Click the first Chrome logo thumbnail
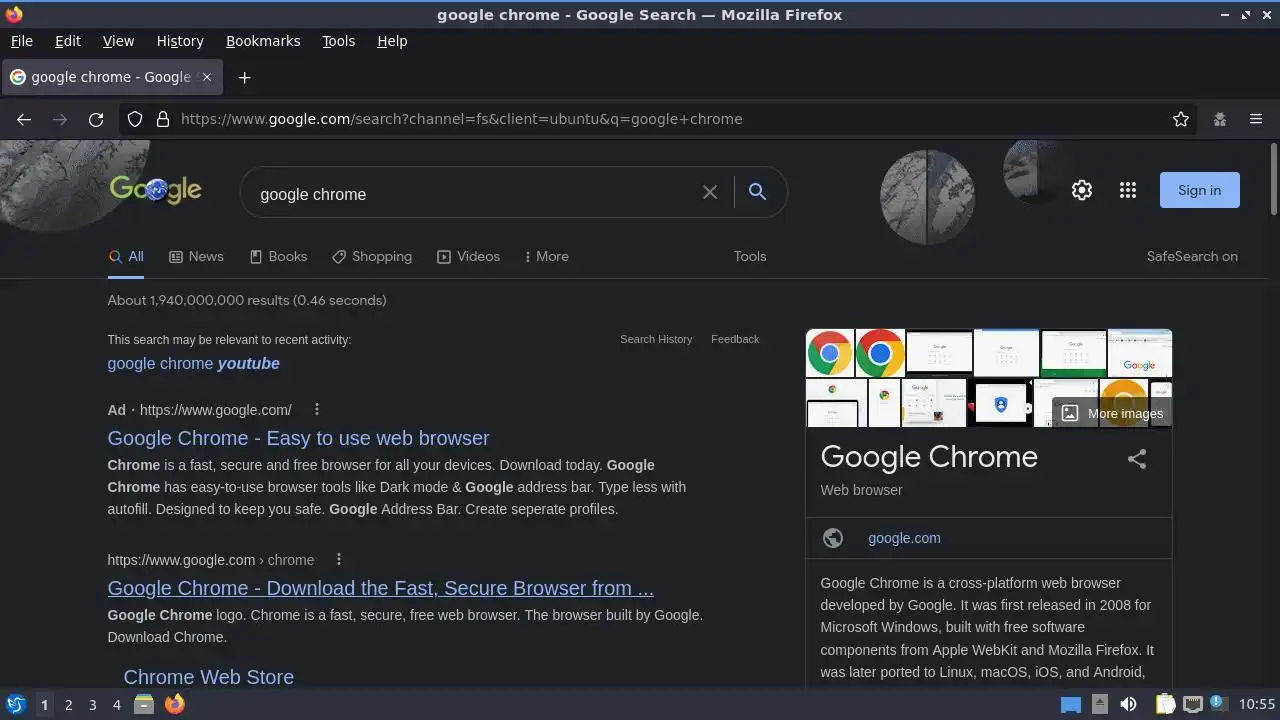This screenshot has width=1280, height=720. click(x=830, y=352)
